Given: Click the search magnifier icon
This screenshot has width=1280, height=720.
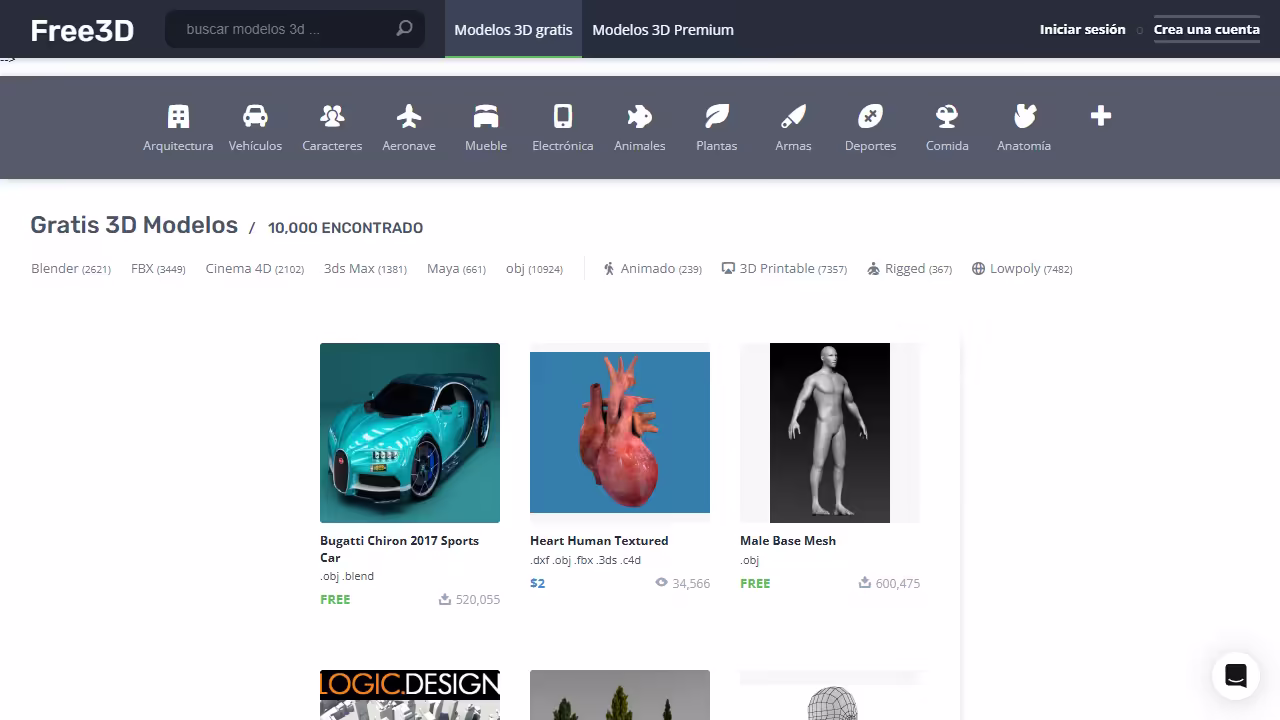Looking at the screenshot, I should tap(404, 29).
